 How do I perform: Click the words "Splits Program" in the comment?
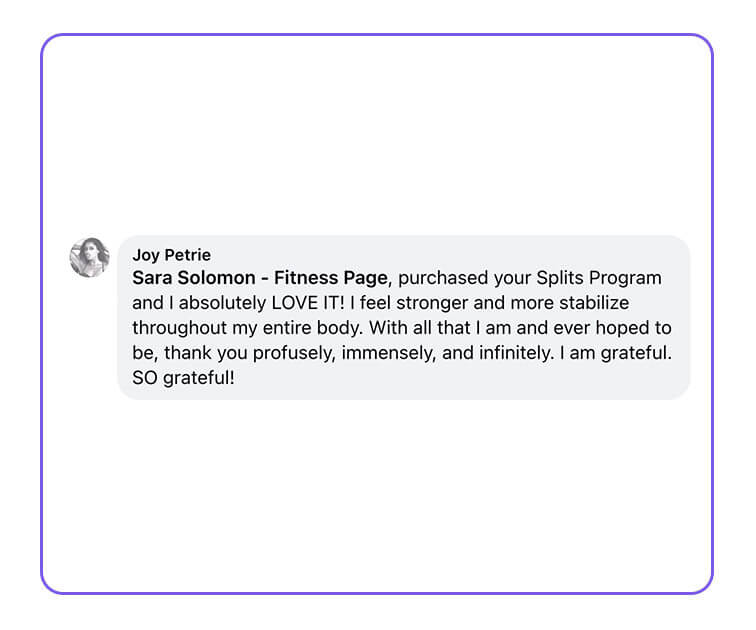click(599, 278)
